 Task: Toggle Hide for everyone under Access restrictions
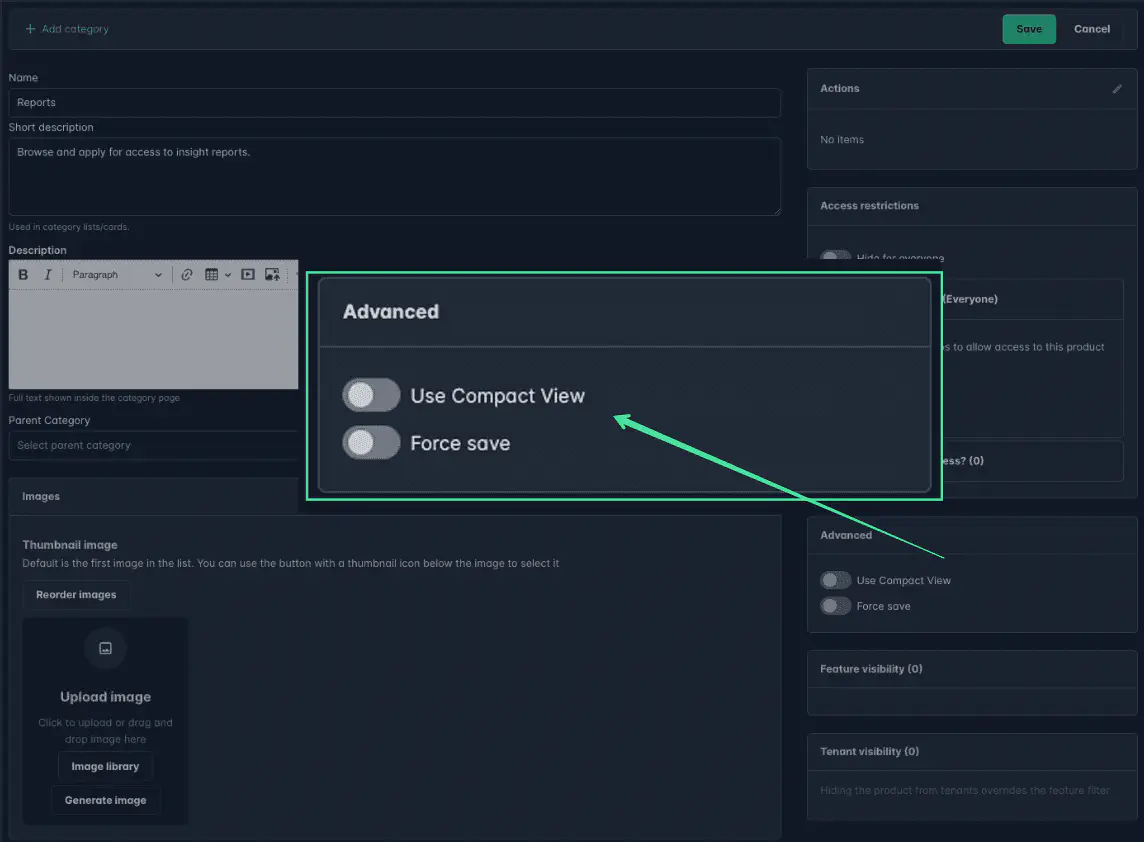tap(835, 257)
